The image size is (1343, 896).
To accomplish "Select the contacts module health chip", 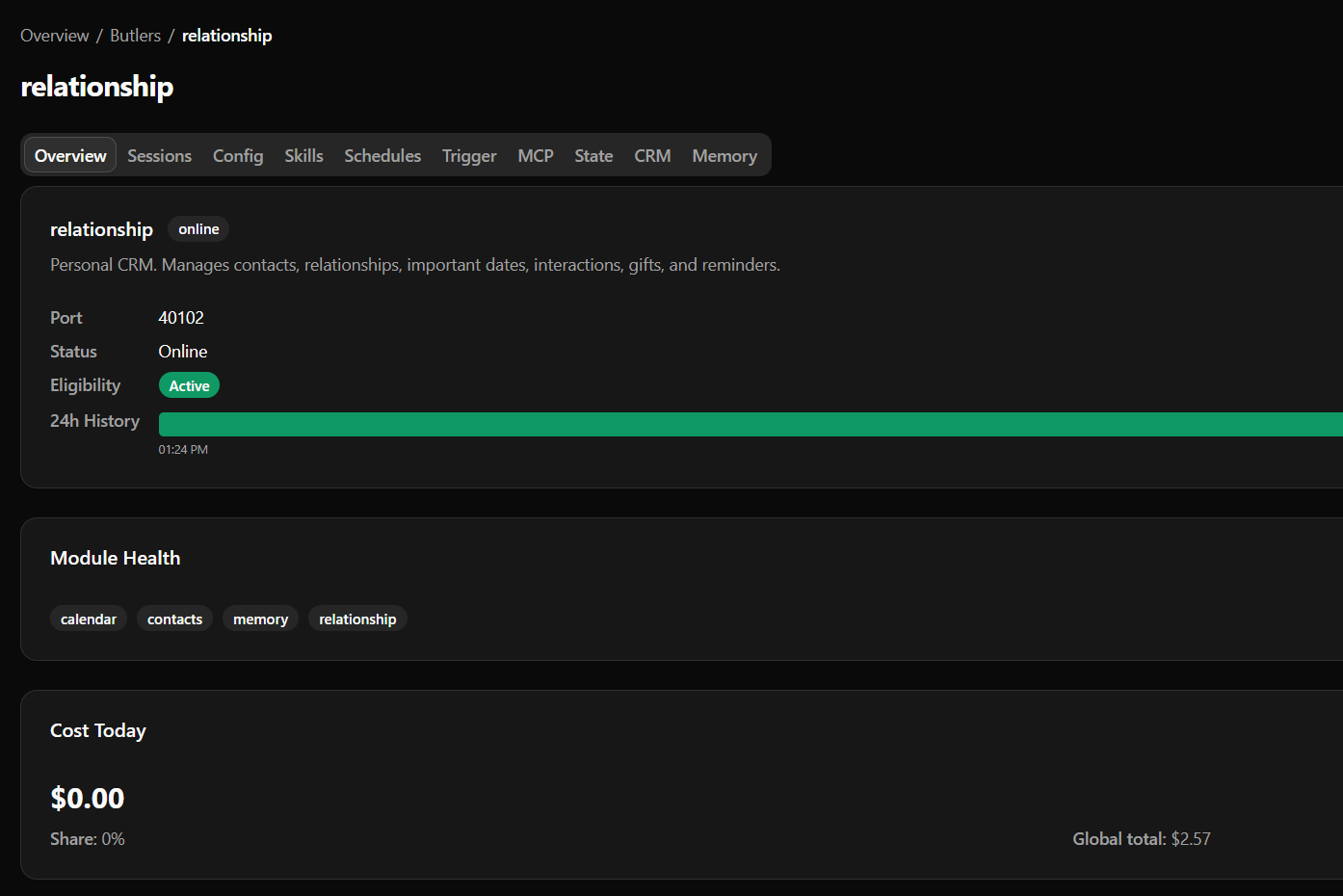I will pyautogui.click(x=174, y=618).
